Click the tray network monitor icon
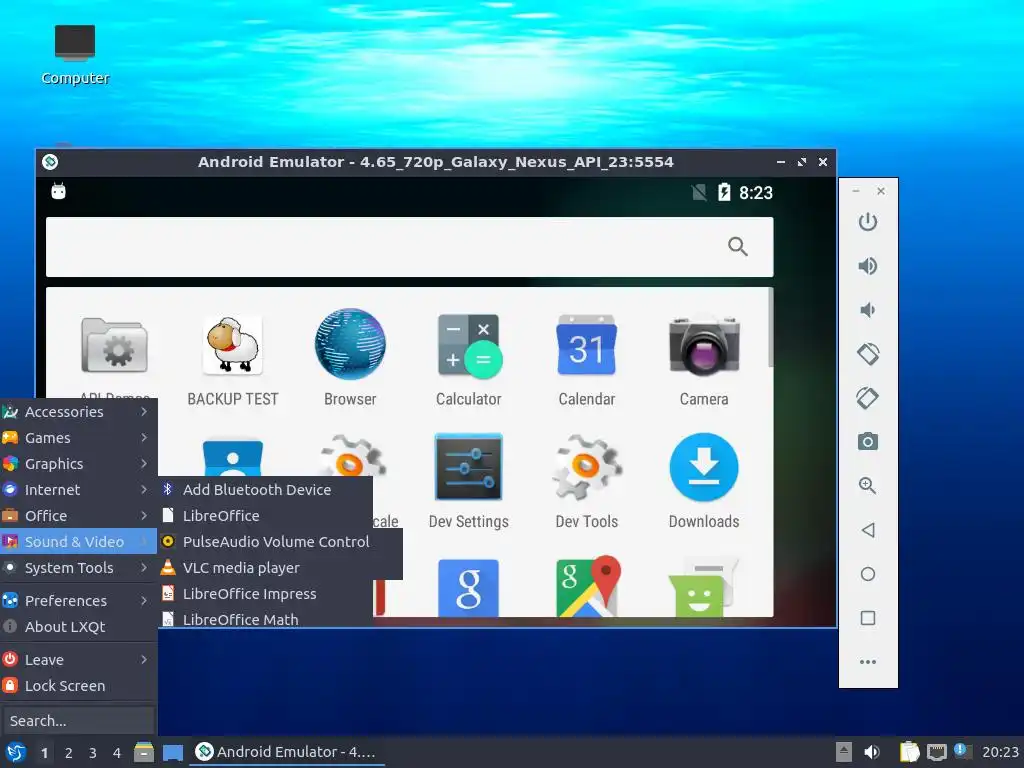The height and width of the screenshot is (768, 1024). tap(936, 752)
